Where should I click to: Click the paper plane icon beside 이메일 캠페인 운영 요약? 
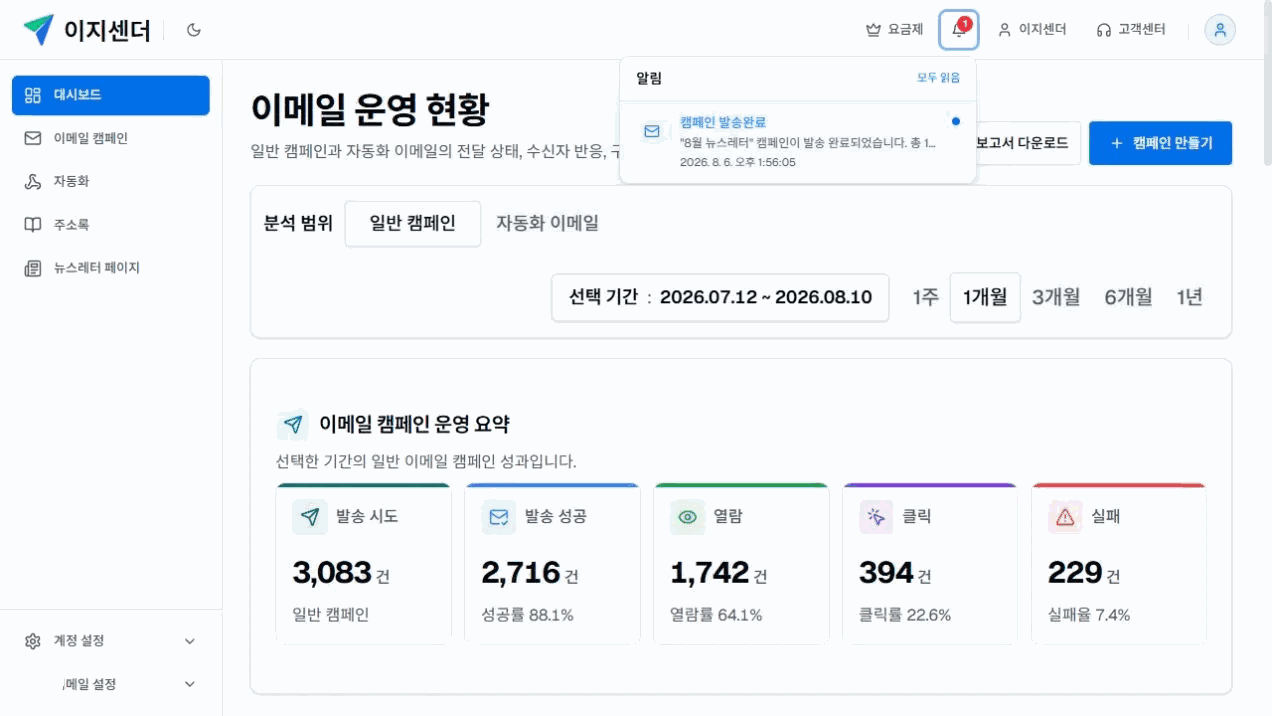pyautogui.click(x=293, y=425)
